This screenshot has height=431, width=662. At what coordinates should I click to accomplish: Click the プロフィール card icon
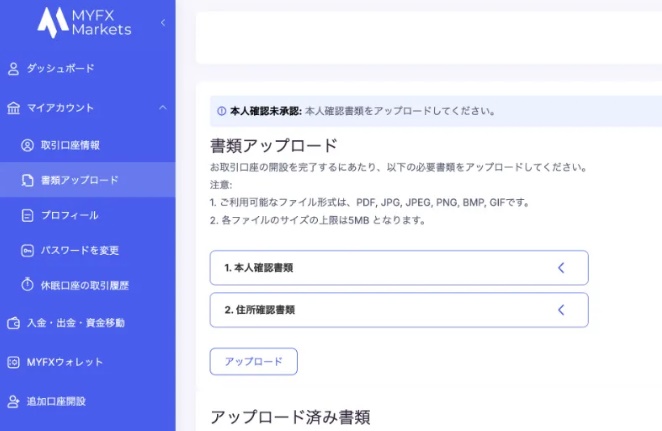tap(27, 215)
